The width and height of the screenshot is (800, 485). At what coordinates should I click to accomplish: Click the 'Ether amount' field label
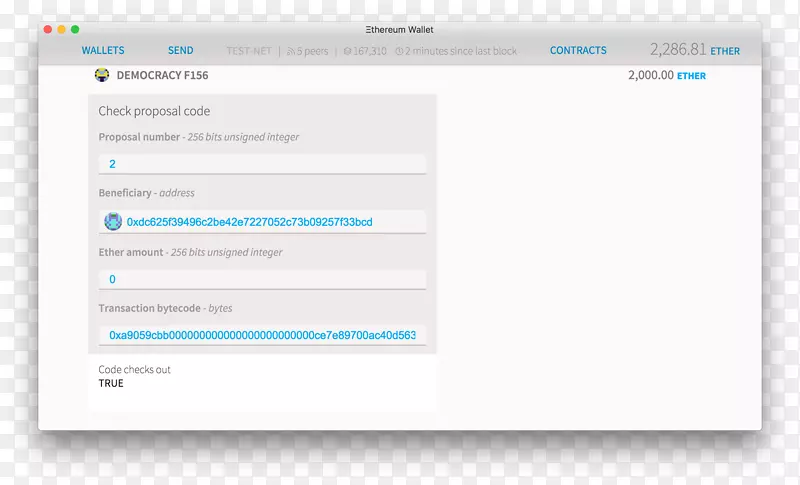coord(131,252)
